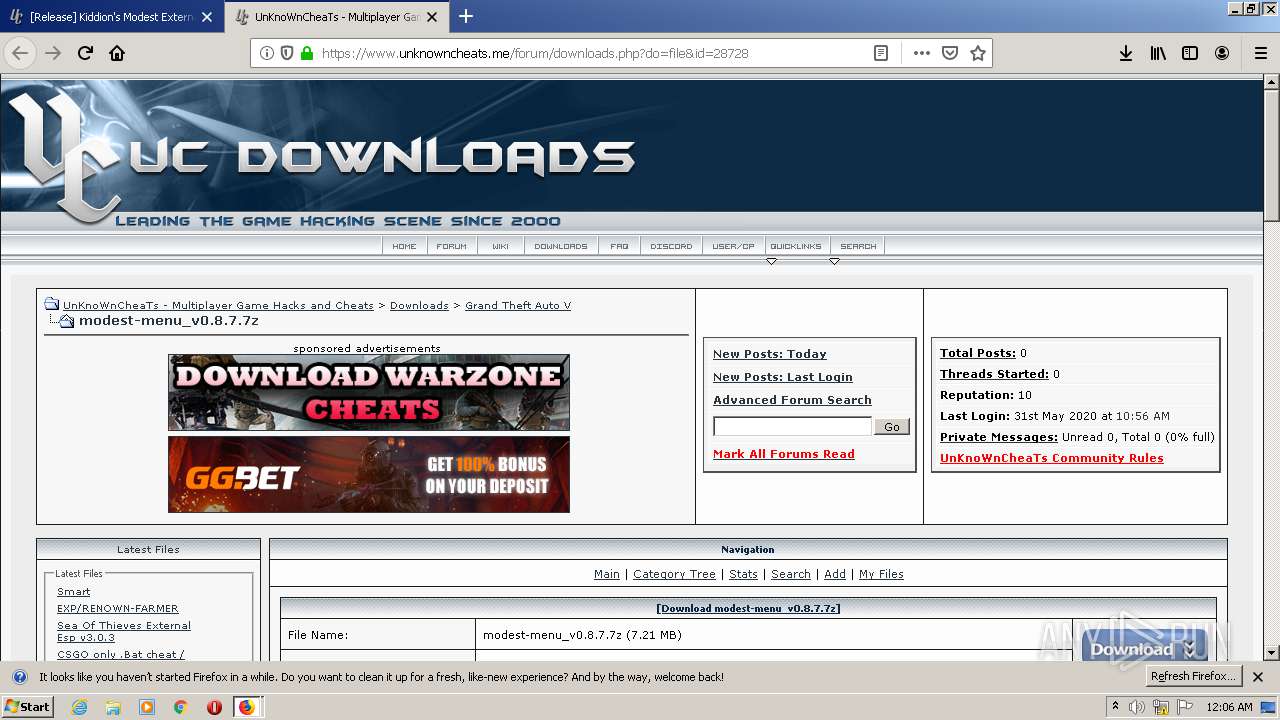Expand the SEARCH menu in the site navbar
This screenshot has width=1280, height=720.
point(858,246)
